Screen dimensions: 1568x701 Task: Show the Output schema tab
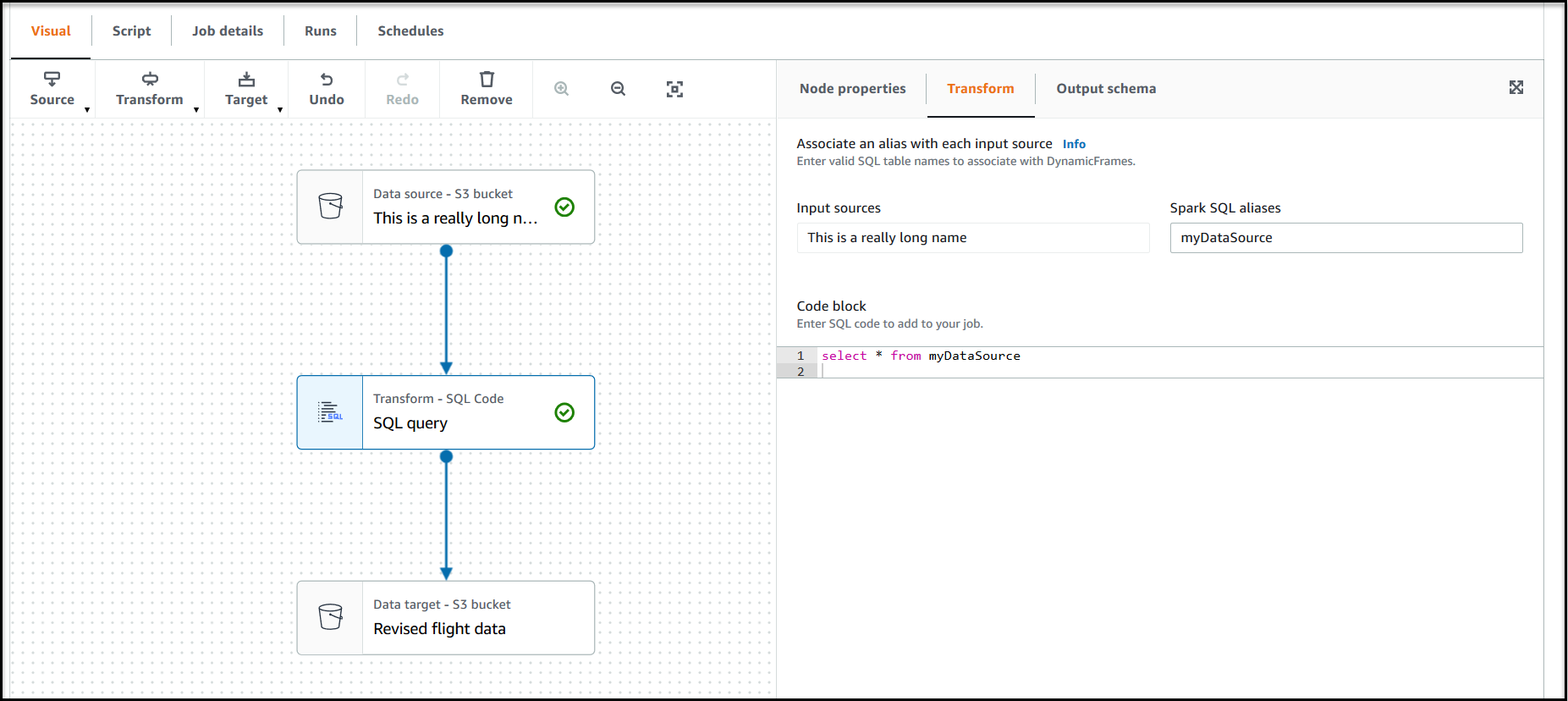[x=1106, y=89]
